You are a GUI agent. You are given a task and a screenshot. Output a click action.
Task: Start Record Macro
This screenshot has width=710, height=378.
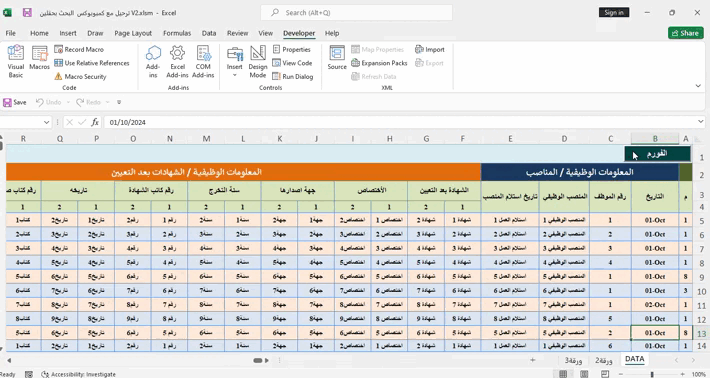point(79,49)
